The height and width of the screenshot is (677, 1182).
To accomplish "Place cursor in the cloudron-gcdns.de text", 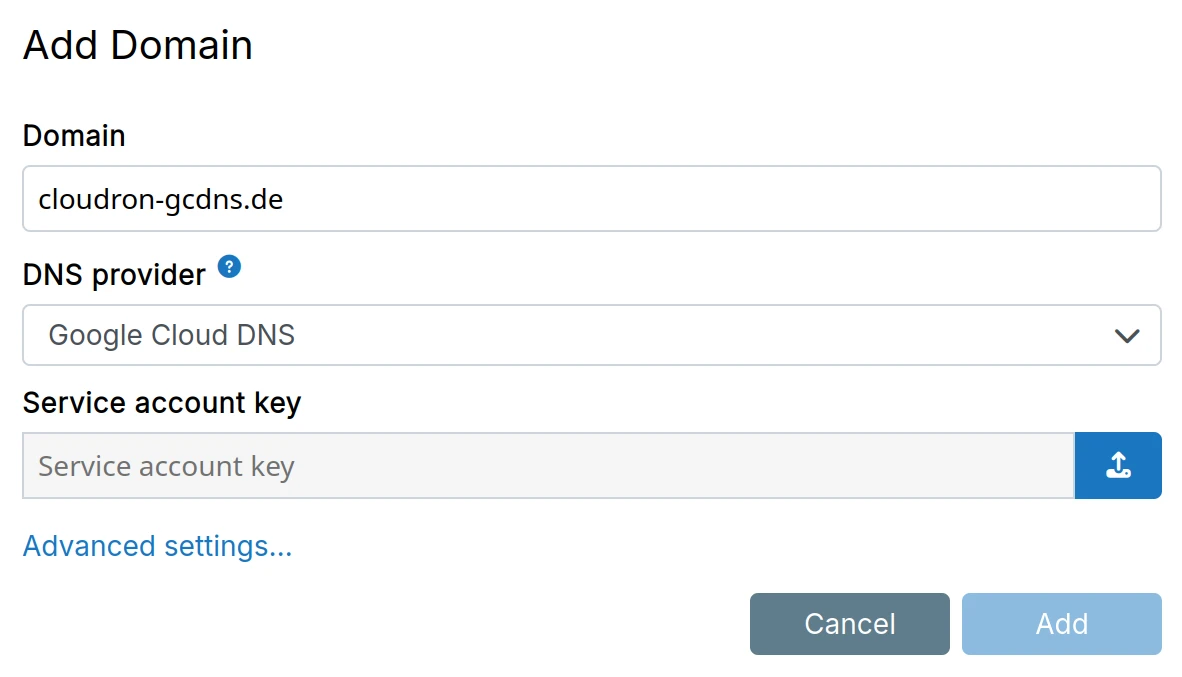I will click(160, 199).
